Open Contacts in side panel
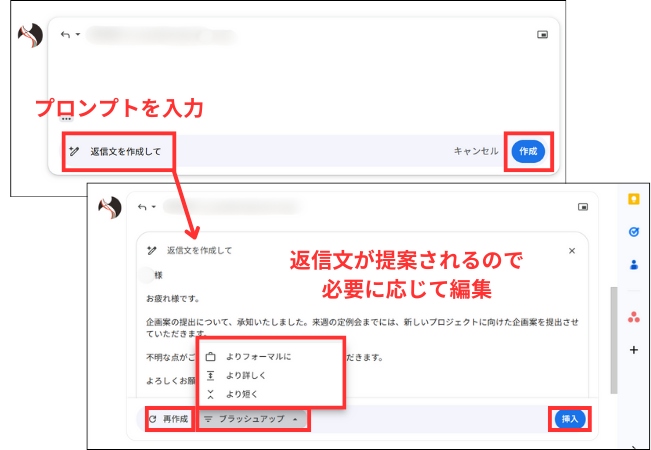This screenshot has width=651, height=450. pyautogui.click(x=634, y=264)
